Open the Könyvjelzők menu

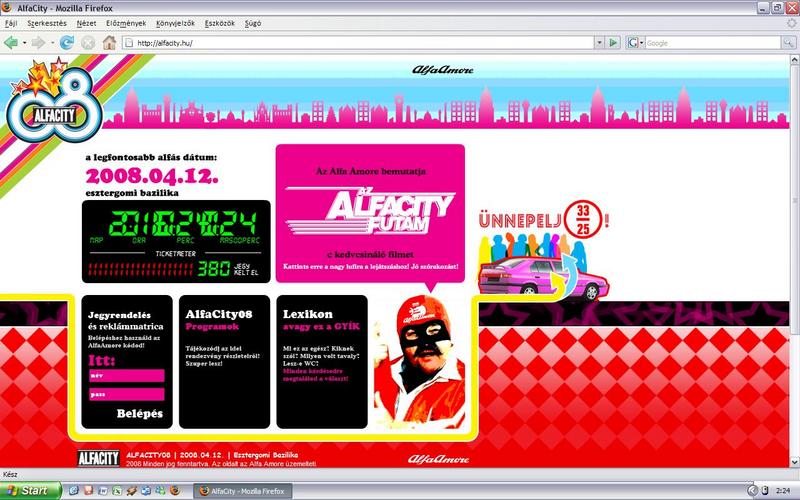(x=176, y=23)
